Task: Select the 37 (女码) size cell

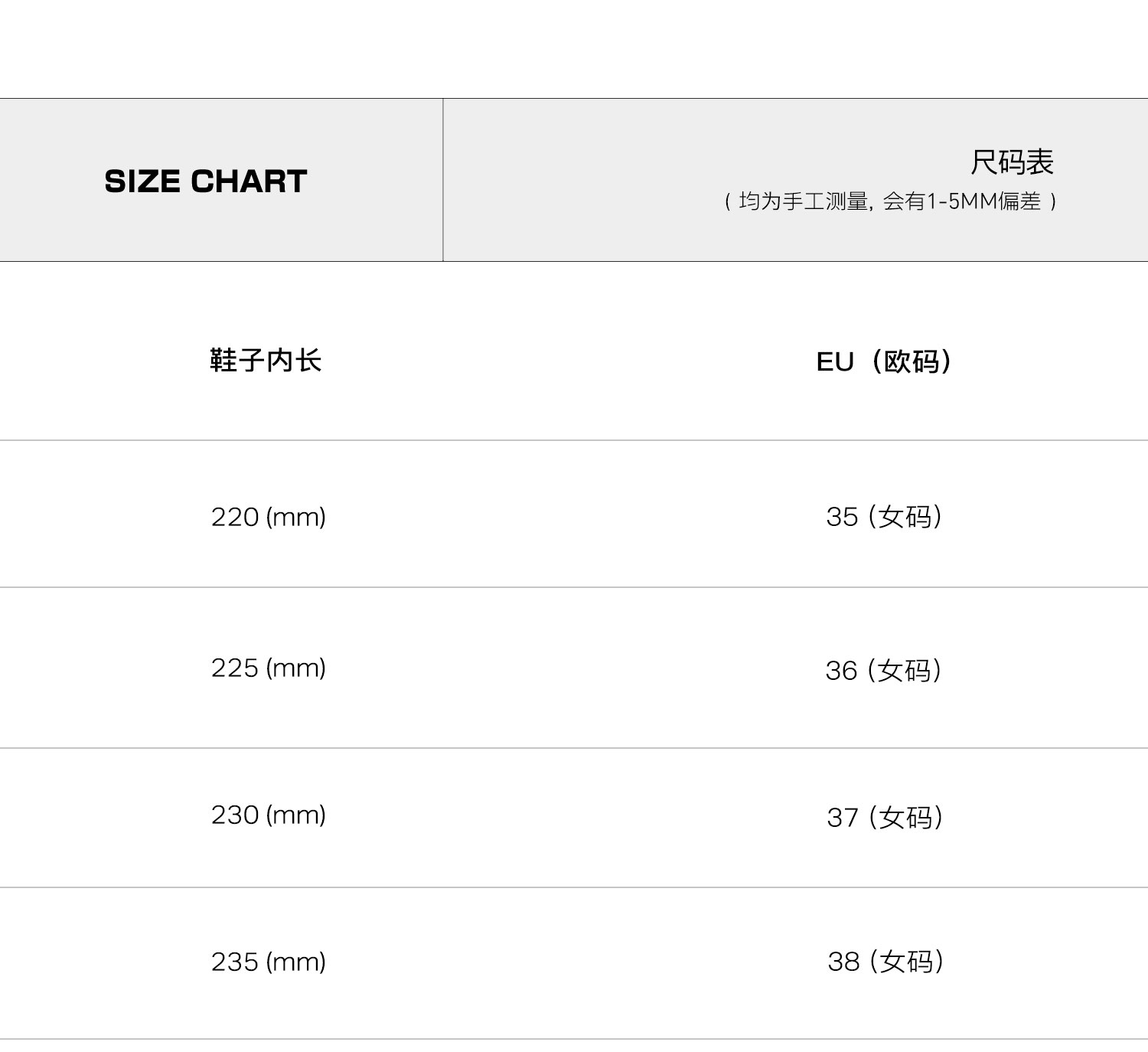Action: [885, 818]
